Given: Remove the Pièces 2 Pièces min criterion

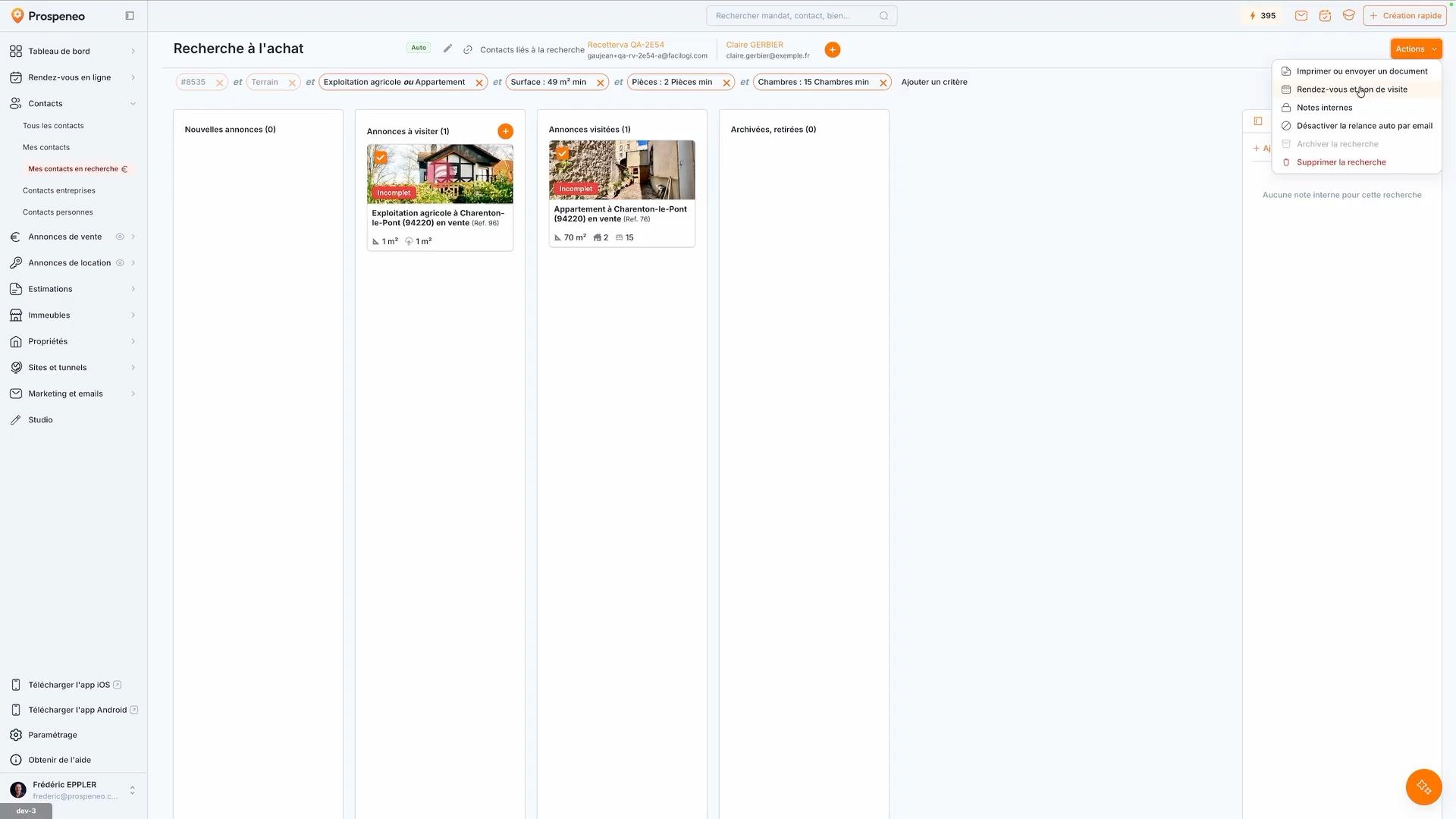Looking at the screenshot, I should click(x=726, y=83).
